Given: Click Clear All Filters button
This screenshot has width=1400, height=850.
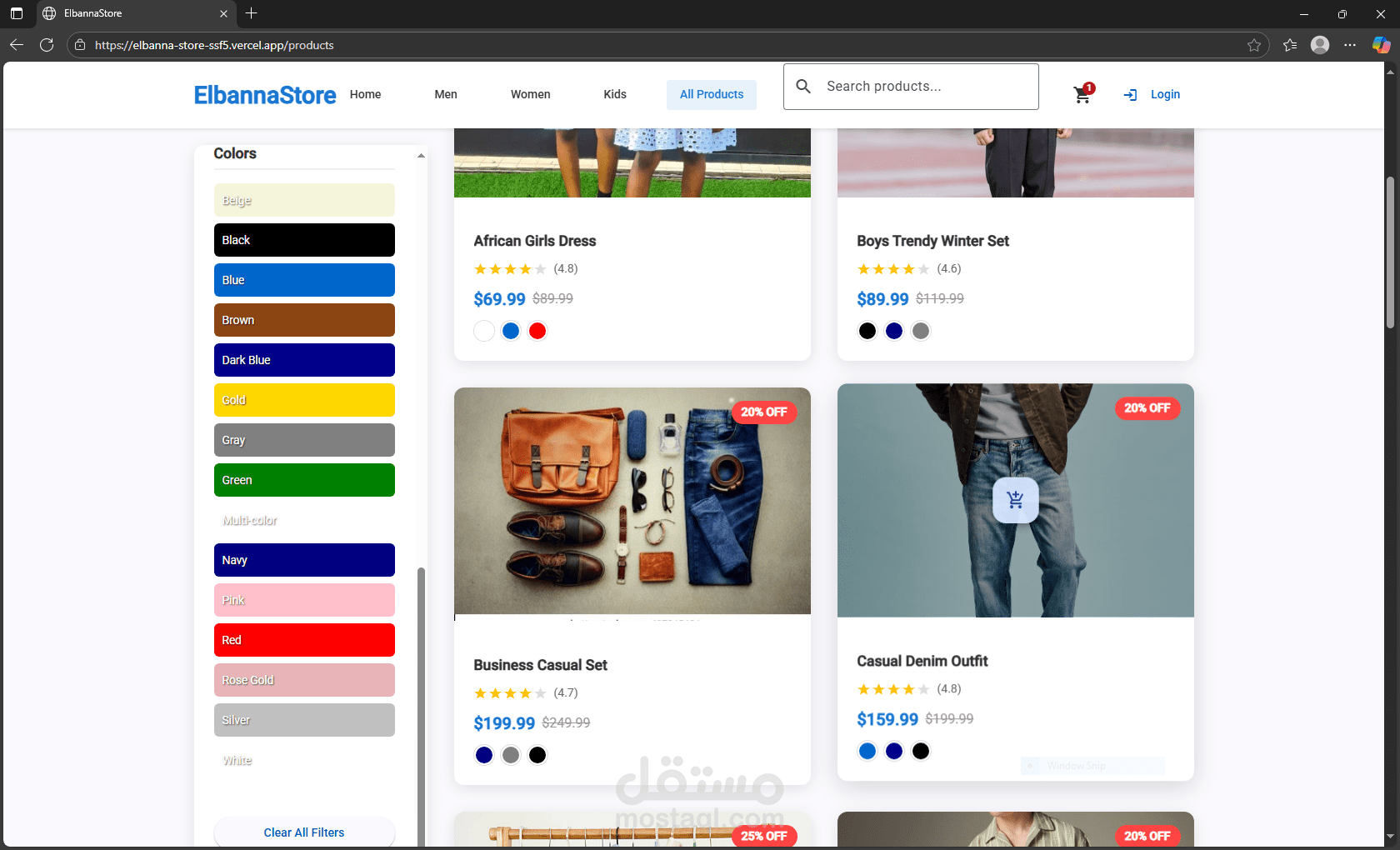Looking at the screenshot, I should [x=304, y=832].
